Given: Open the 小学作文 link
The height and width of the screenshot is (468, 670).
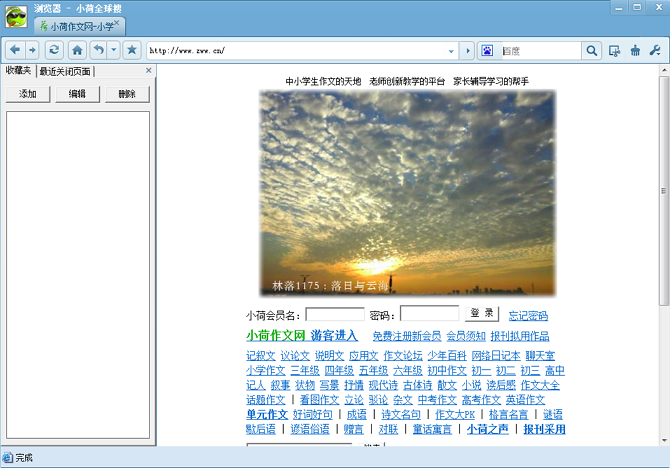Looking at the screenshot, I should click(x=266, y=370).
